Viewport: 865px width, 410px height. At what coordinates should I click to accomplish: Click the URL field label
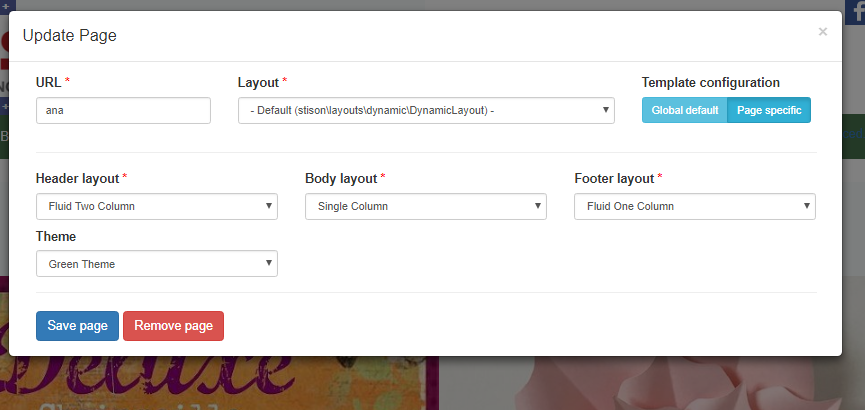pyautogui.click(x=49, y=83)
